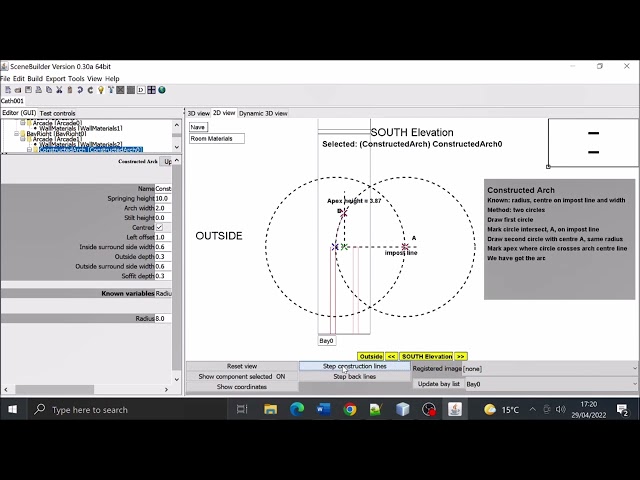Image resolution: width=640 pixels, height=480 pixels.
Task: Toggle Show component selected ON button
Action: tap(241, 377)
